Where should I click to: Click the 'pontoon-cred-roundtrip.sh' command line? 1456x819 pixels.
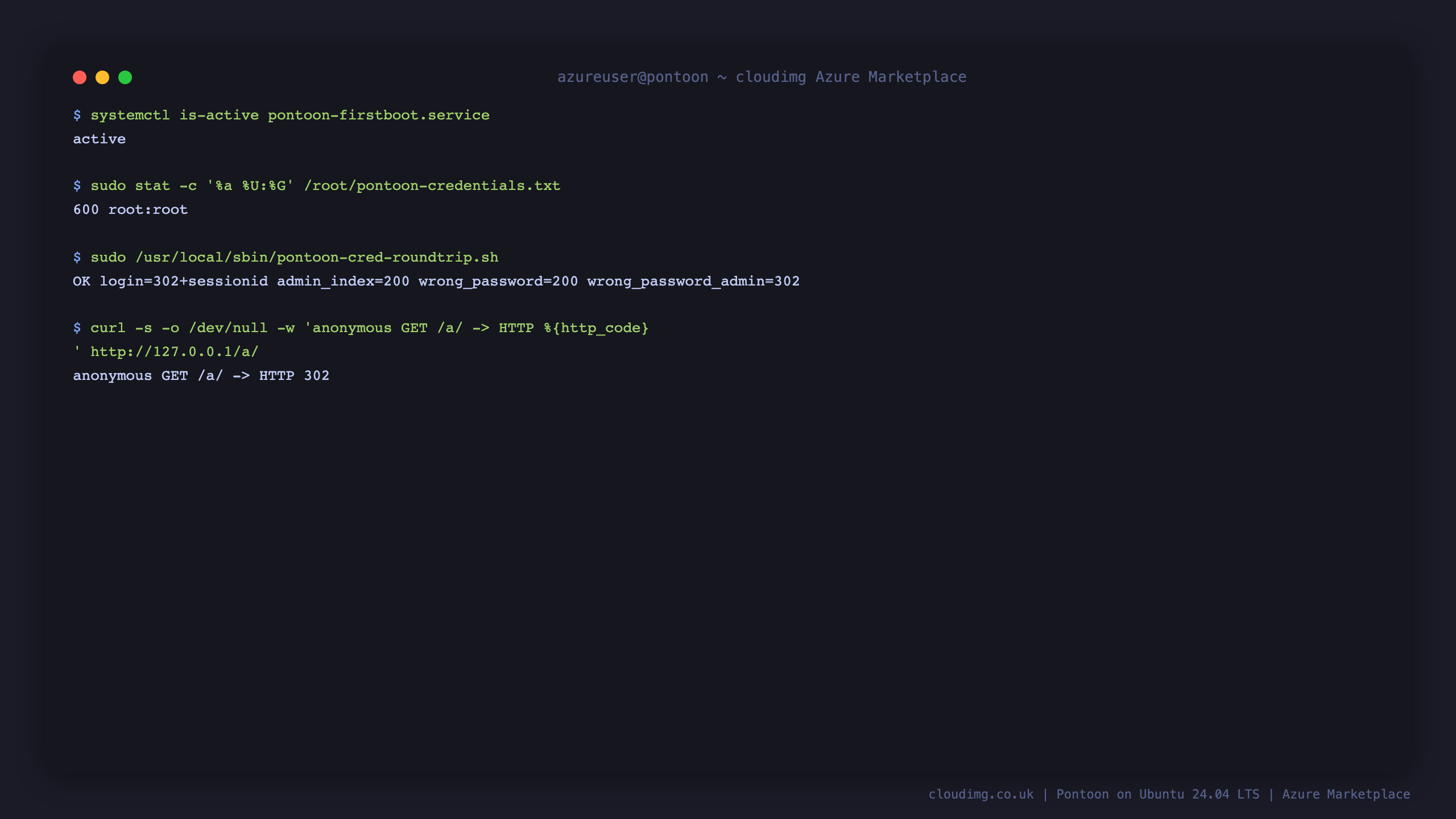[x=286, y=257]
